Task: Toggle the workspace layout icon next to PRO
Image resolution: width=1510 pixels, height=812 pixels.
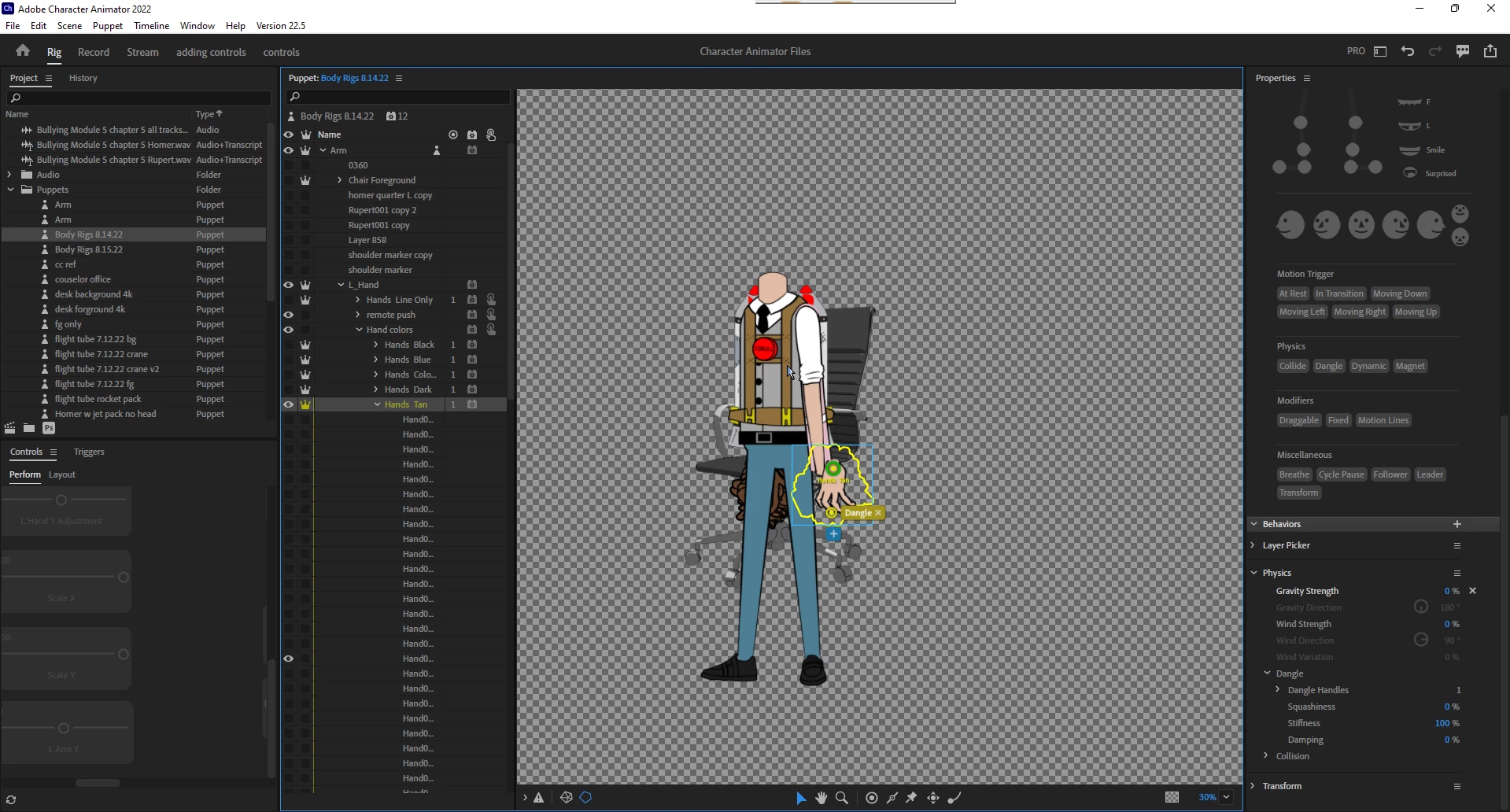Action: click(x=1380, y=51)
